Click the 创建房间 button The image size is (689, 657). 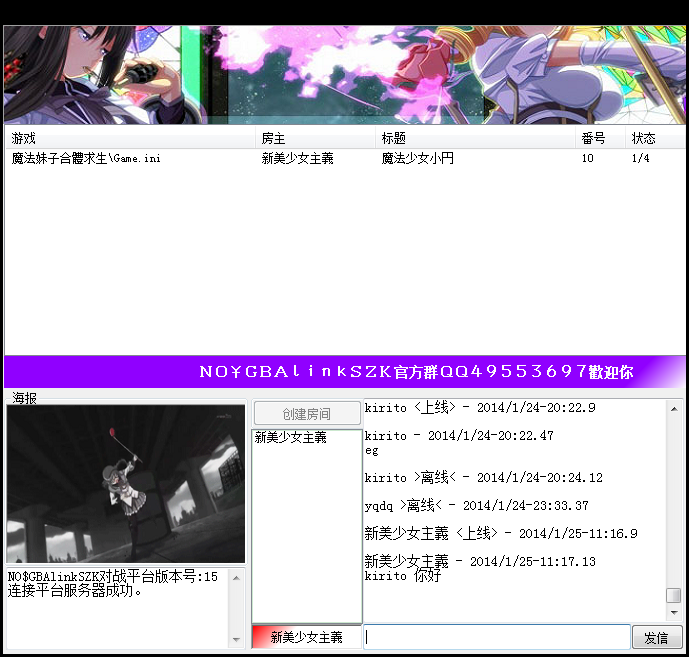[x=307, y=413]
